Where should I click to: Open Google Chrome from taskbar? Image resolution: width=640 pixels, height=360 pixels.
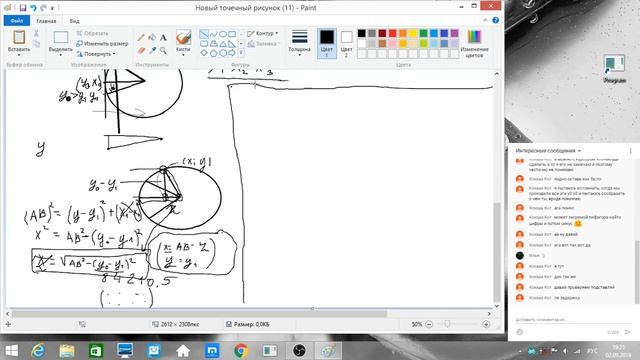(241, 351)
